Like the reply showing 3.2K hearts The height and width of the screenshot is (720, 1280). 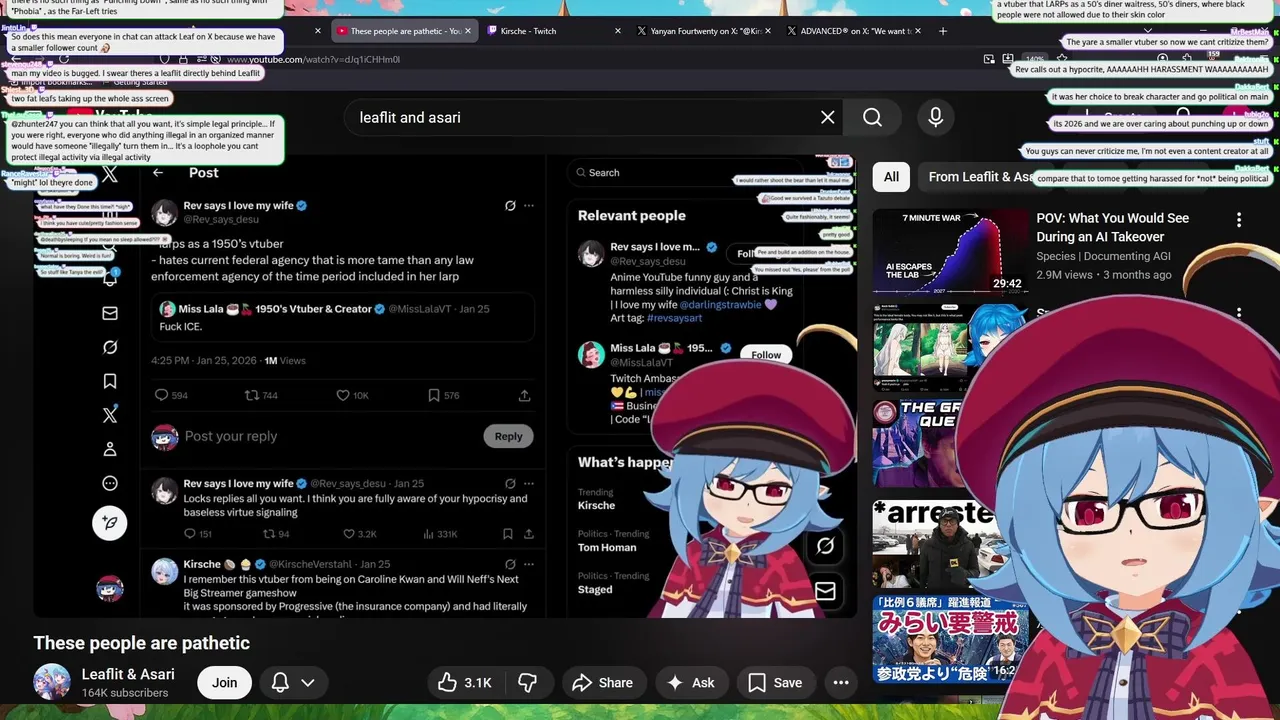tap(349, 534)
